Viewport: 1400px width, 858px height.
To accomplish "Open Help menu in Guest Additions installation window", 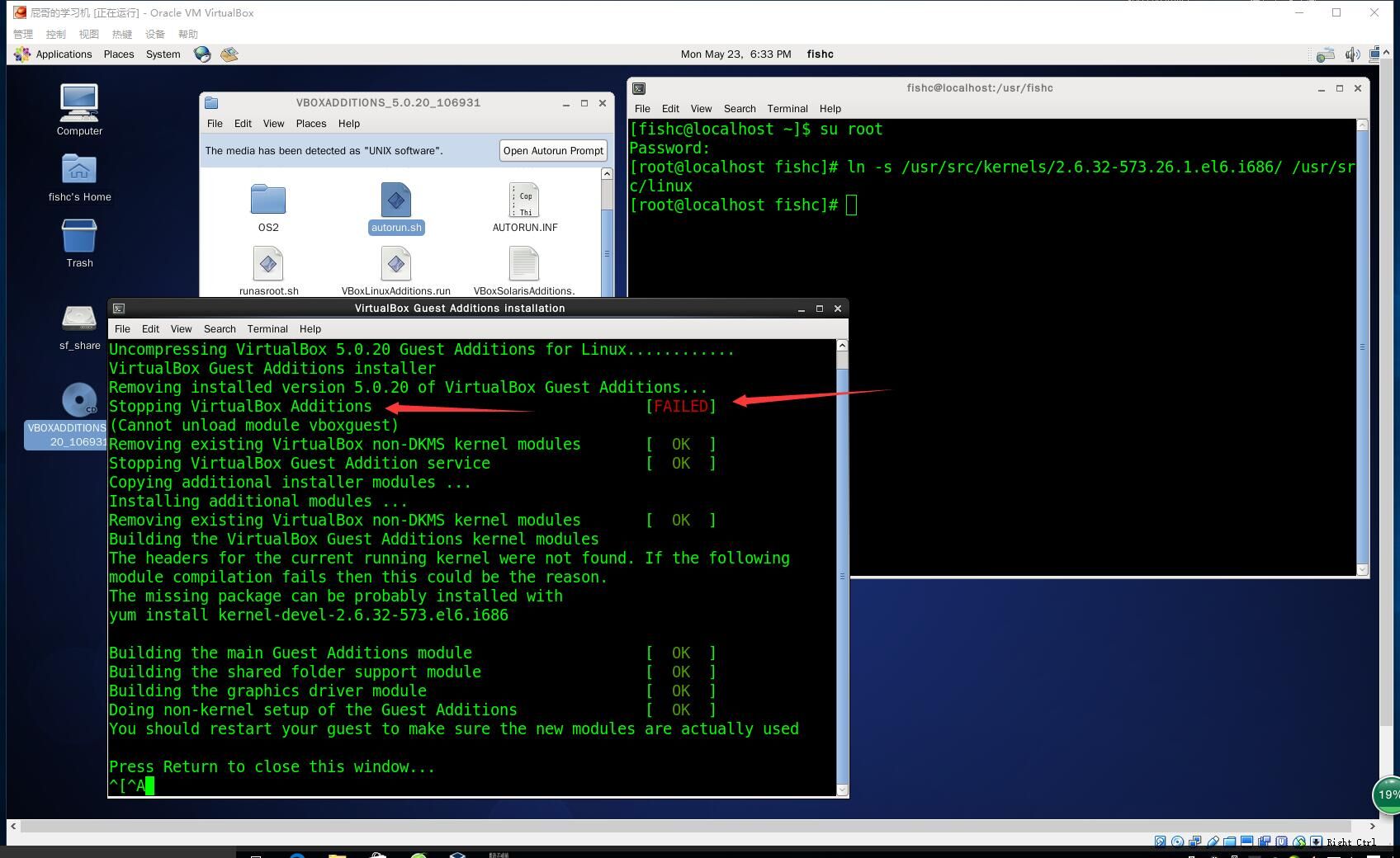I will [310, 329].
